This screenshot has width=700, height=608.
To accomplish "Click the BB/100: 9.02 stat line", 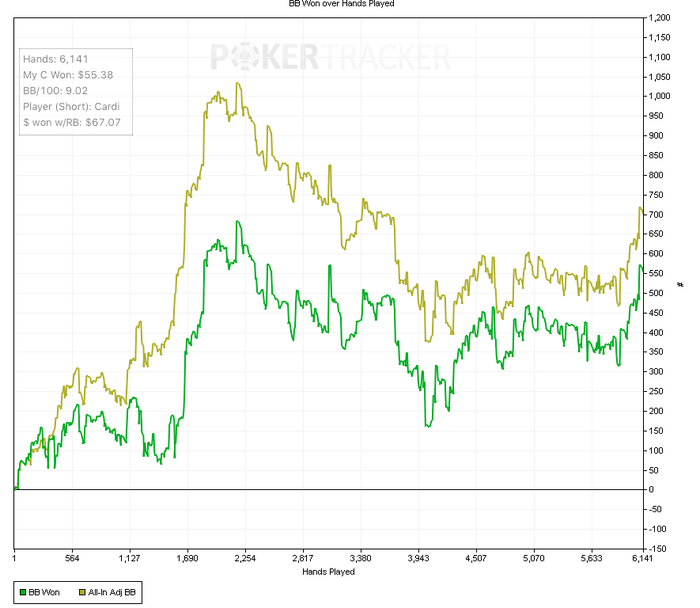I will tap(55, 91).
